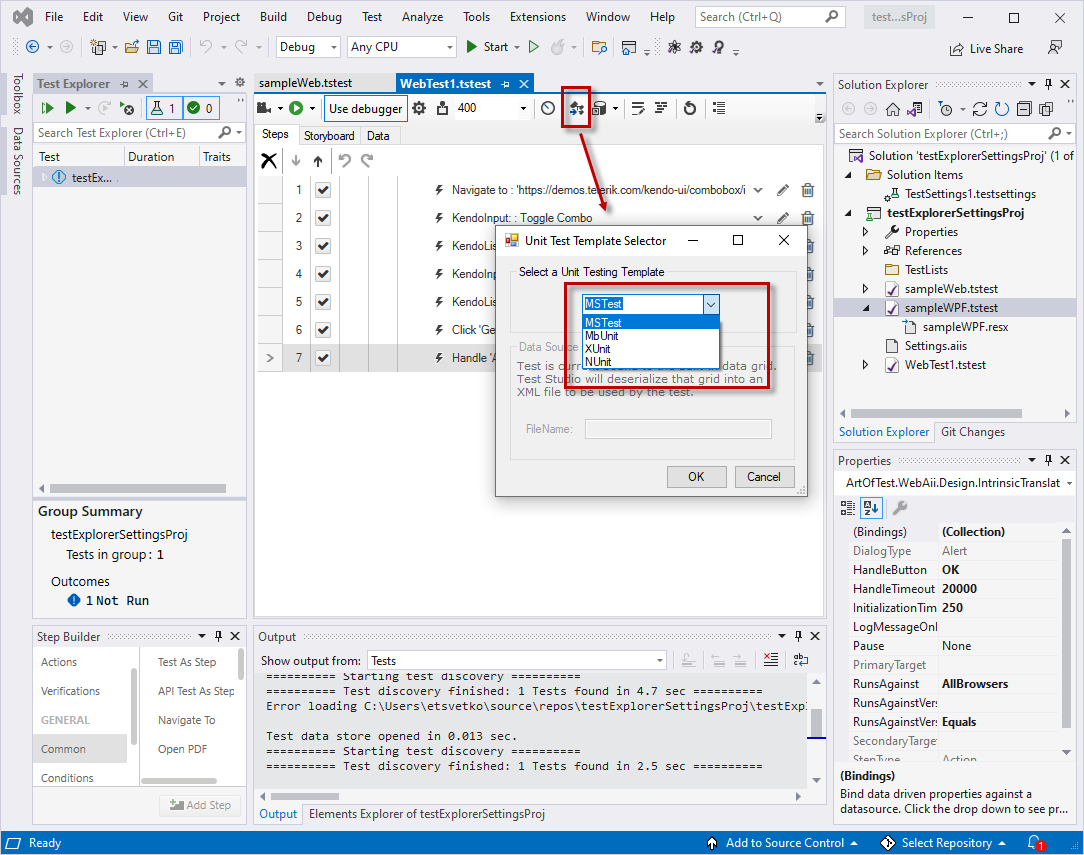Open the unit testing template combo box arrow

point(711,304)
